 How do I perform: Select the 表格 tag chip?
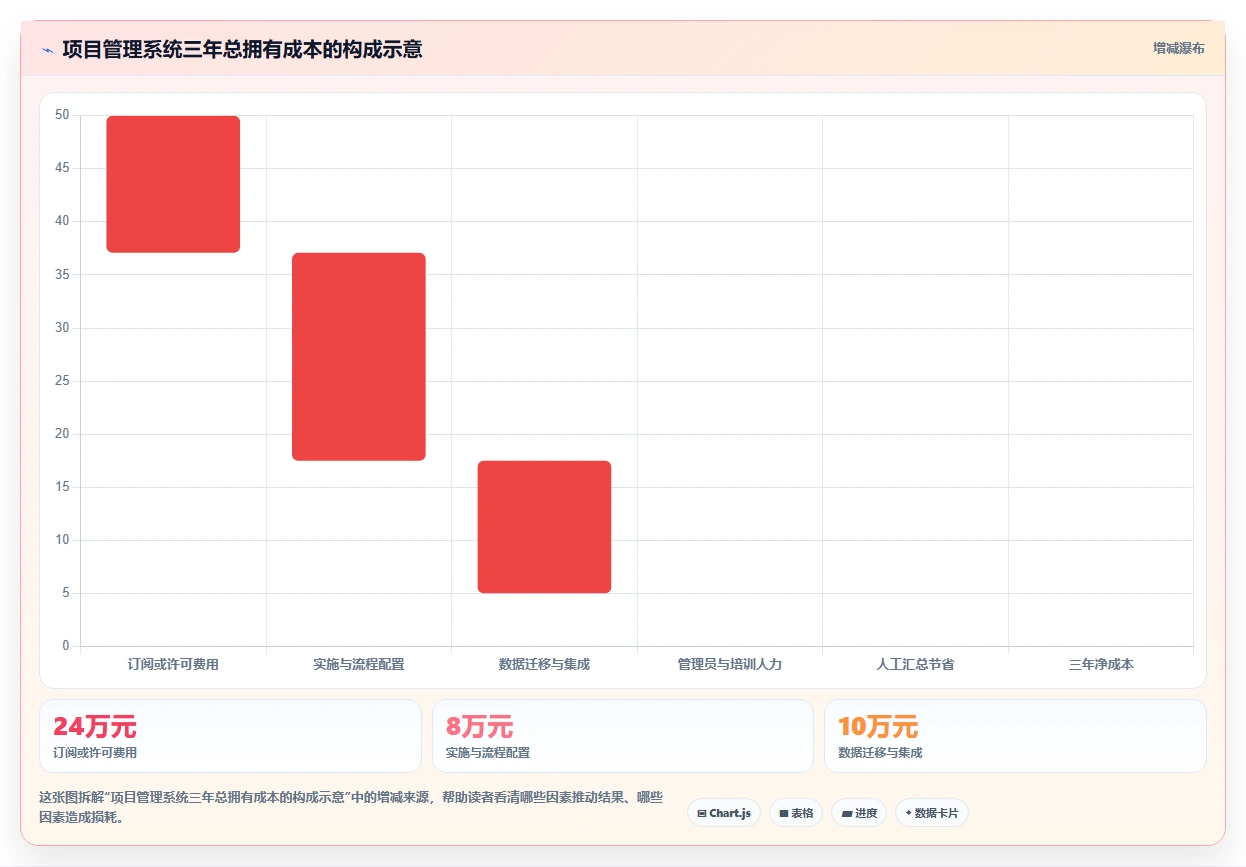tap(796, 813)
